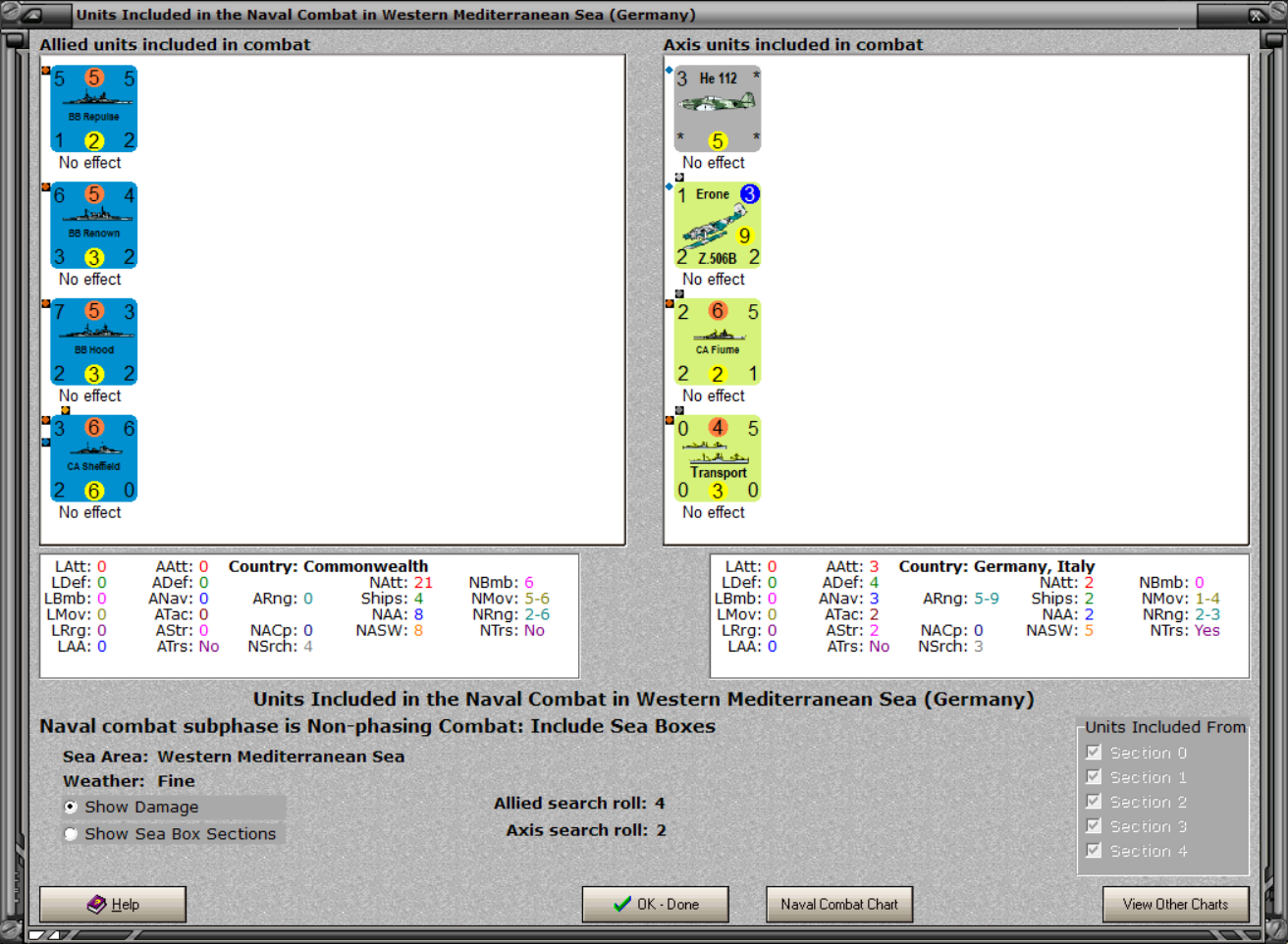Select the He 112 fighter counter

[x=718, y=109]
